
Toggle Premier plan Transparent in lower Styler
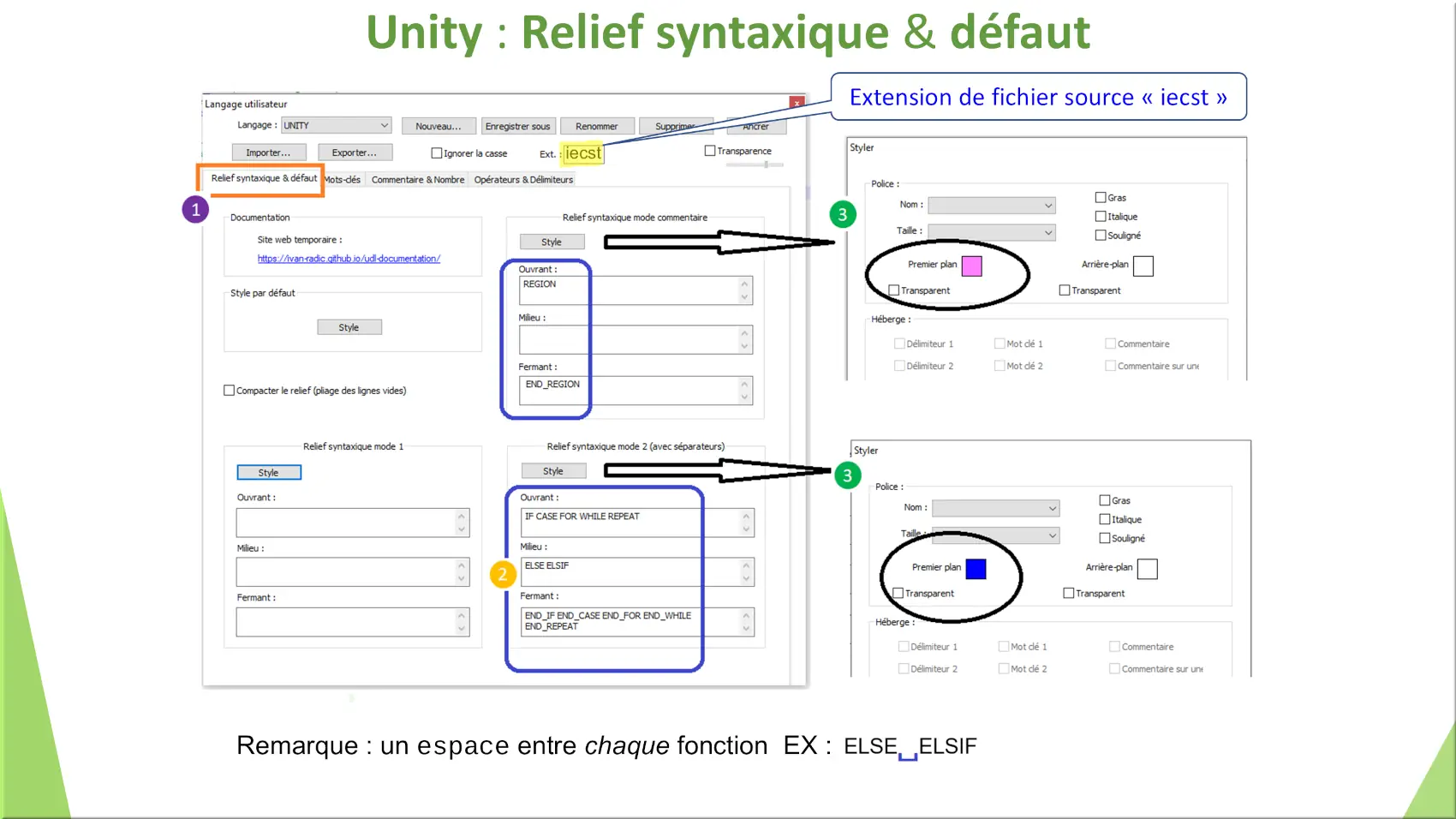pyautogui.click(x=898, y=593)
